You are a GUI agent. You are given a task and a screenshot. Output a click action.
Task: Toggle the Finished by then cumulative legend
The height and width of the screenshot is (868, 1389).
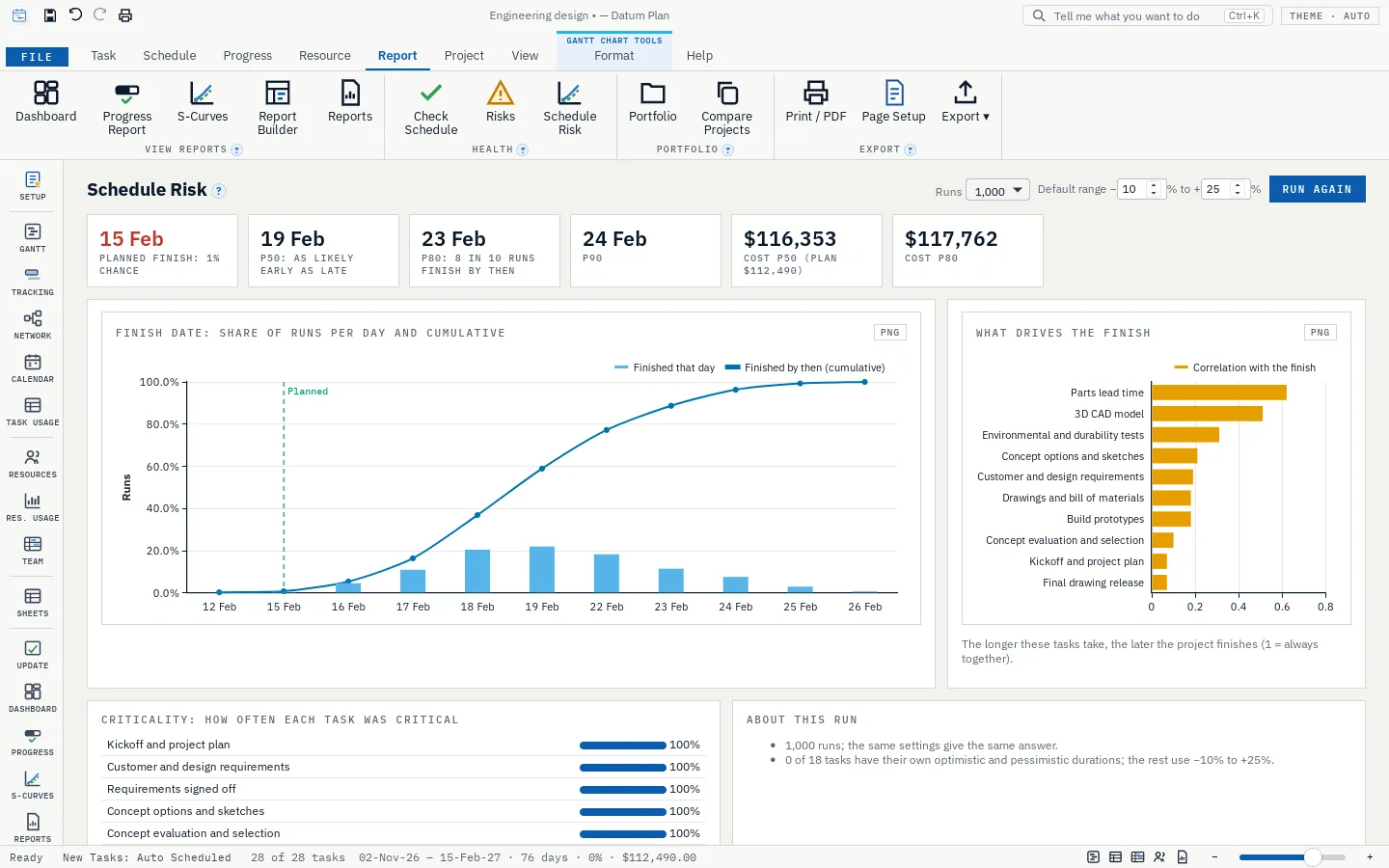click(804, 367)
